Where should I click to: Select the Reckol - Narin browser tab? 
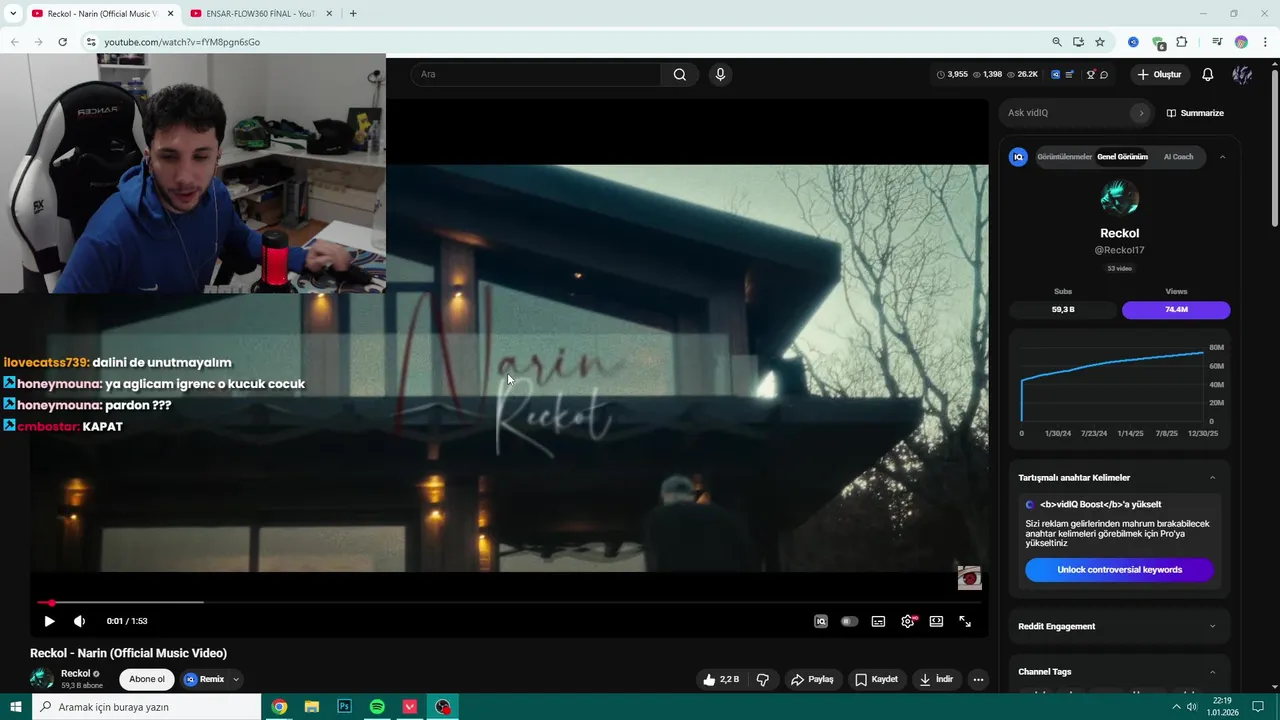coord(100,14)
